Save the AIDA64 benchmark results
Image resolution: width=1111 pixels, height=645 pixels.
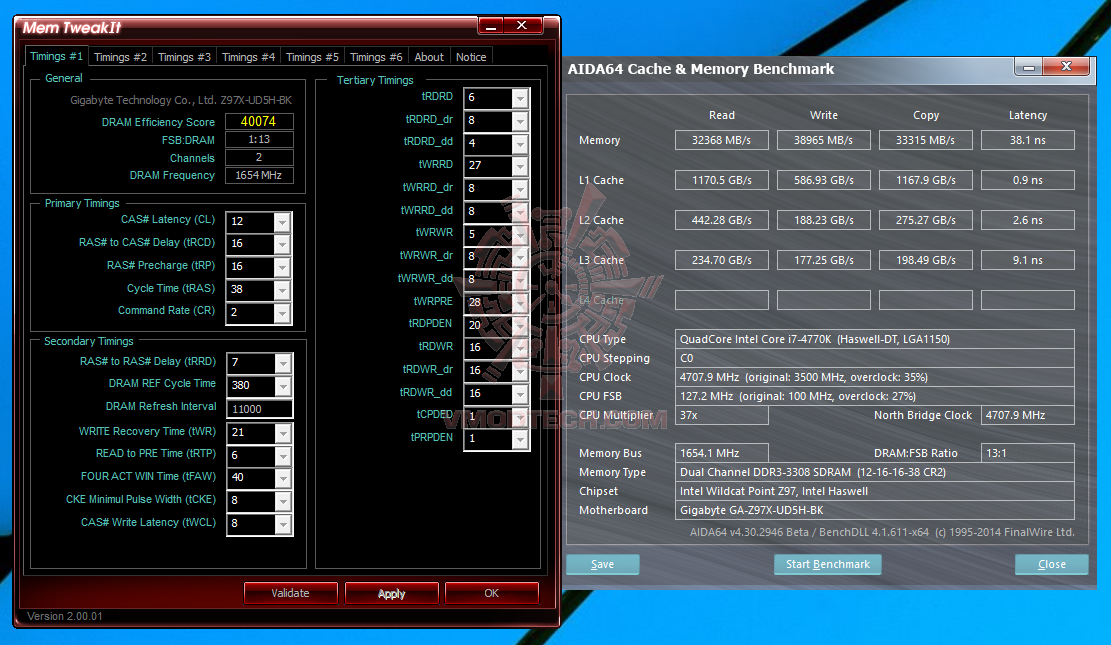point(603,564)
